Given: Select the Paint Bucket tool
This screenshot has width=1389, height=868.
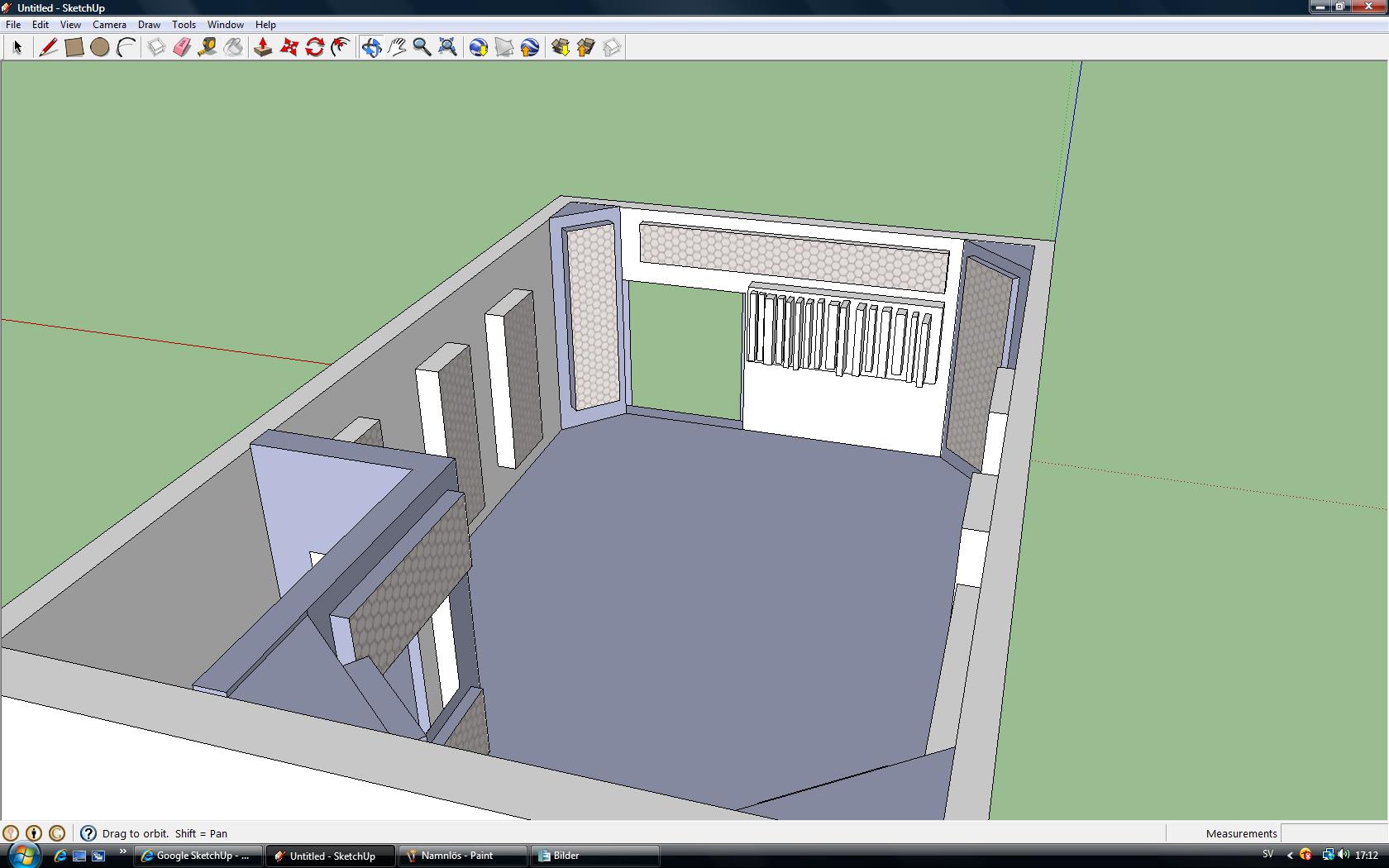Looking at the screenshot, I should coord(233,47).
